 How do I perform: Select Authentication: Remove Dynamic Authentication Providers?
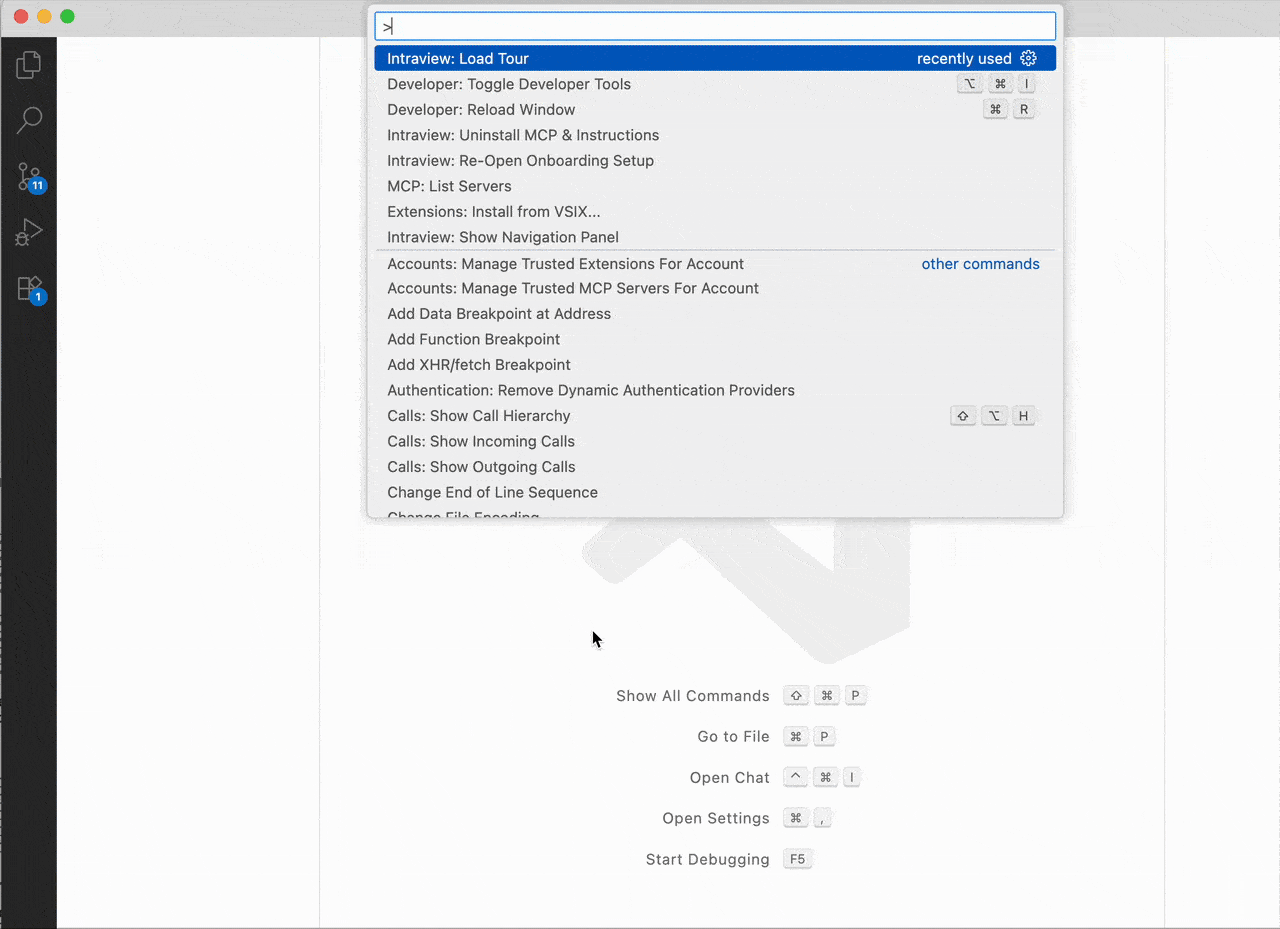pyautogui.click(x=715, y=391)
